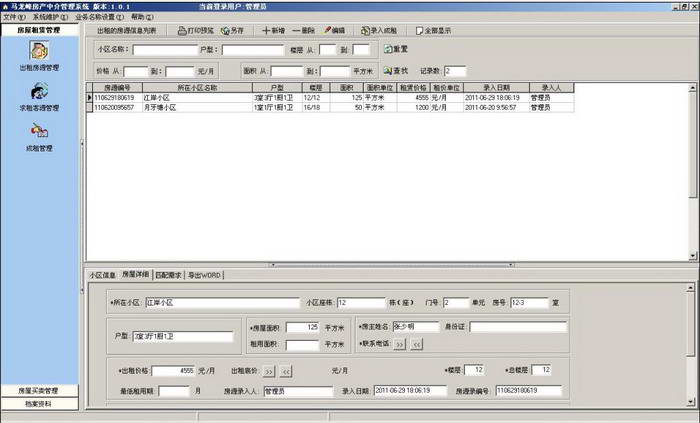Screen dimensions: 700x423
Task: Switch to the 导出WORD tab
Action: tap(205, 273)
